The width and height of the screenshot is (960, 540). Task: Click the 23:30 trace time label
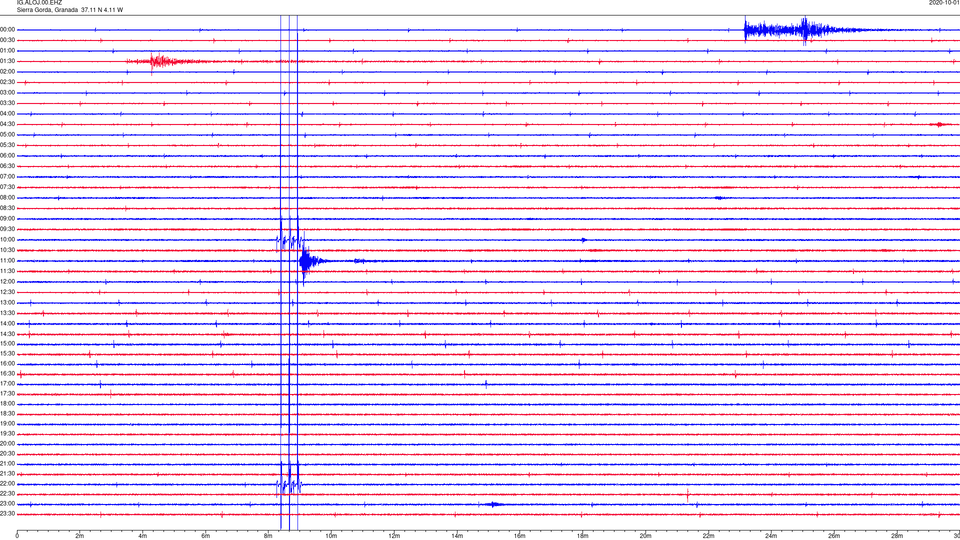click(x=8, y=514)
